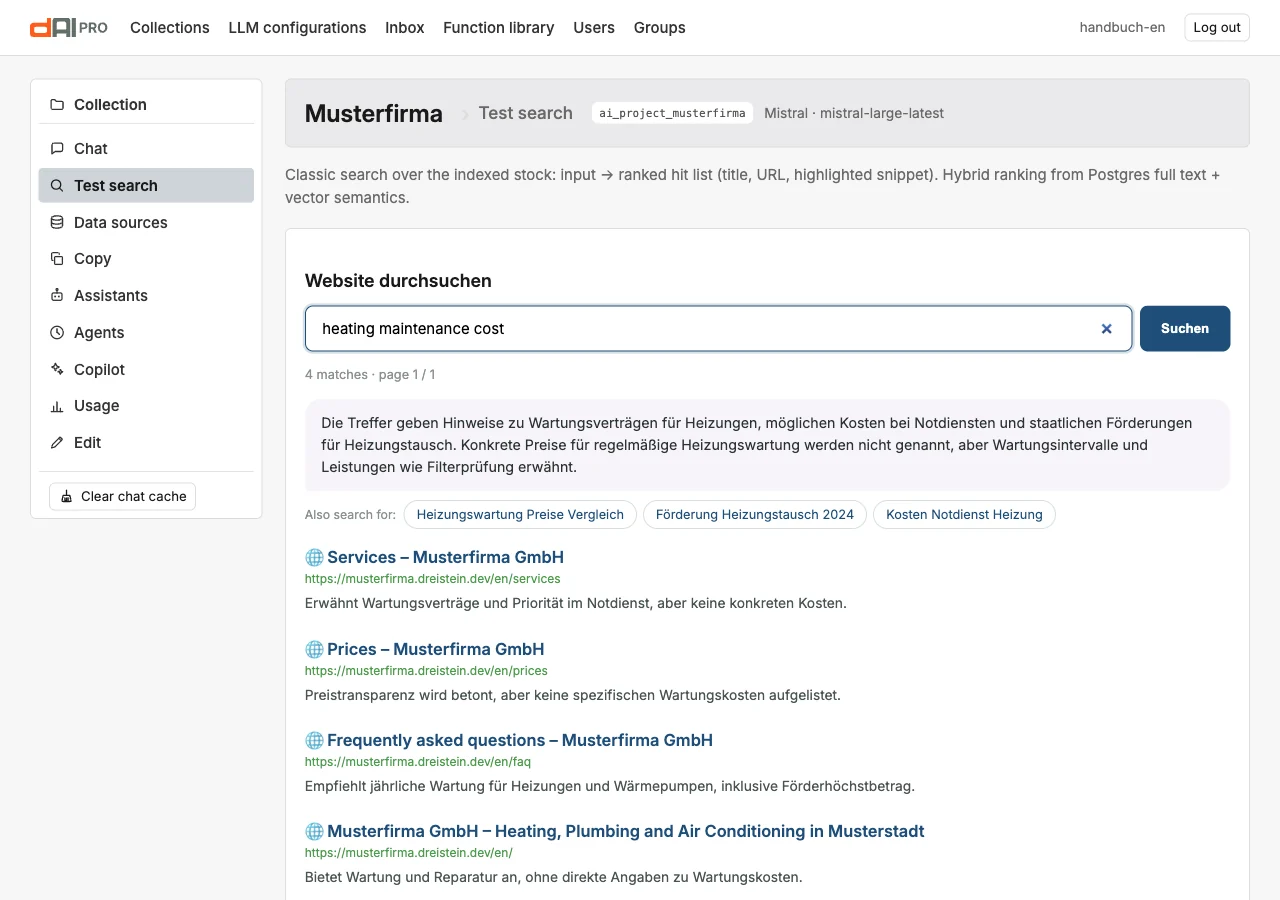
Task: Click the robot icon beside Assistants
Action: pos(57,295)
